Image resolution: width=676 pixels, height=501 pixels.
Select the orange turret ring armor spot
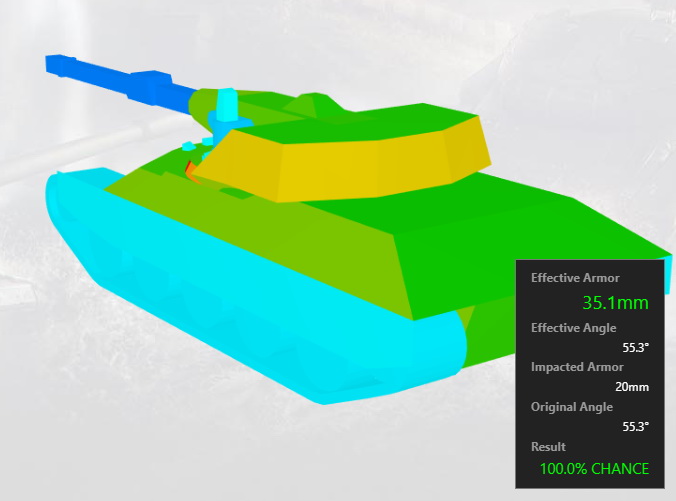click(191, 172)
